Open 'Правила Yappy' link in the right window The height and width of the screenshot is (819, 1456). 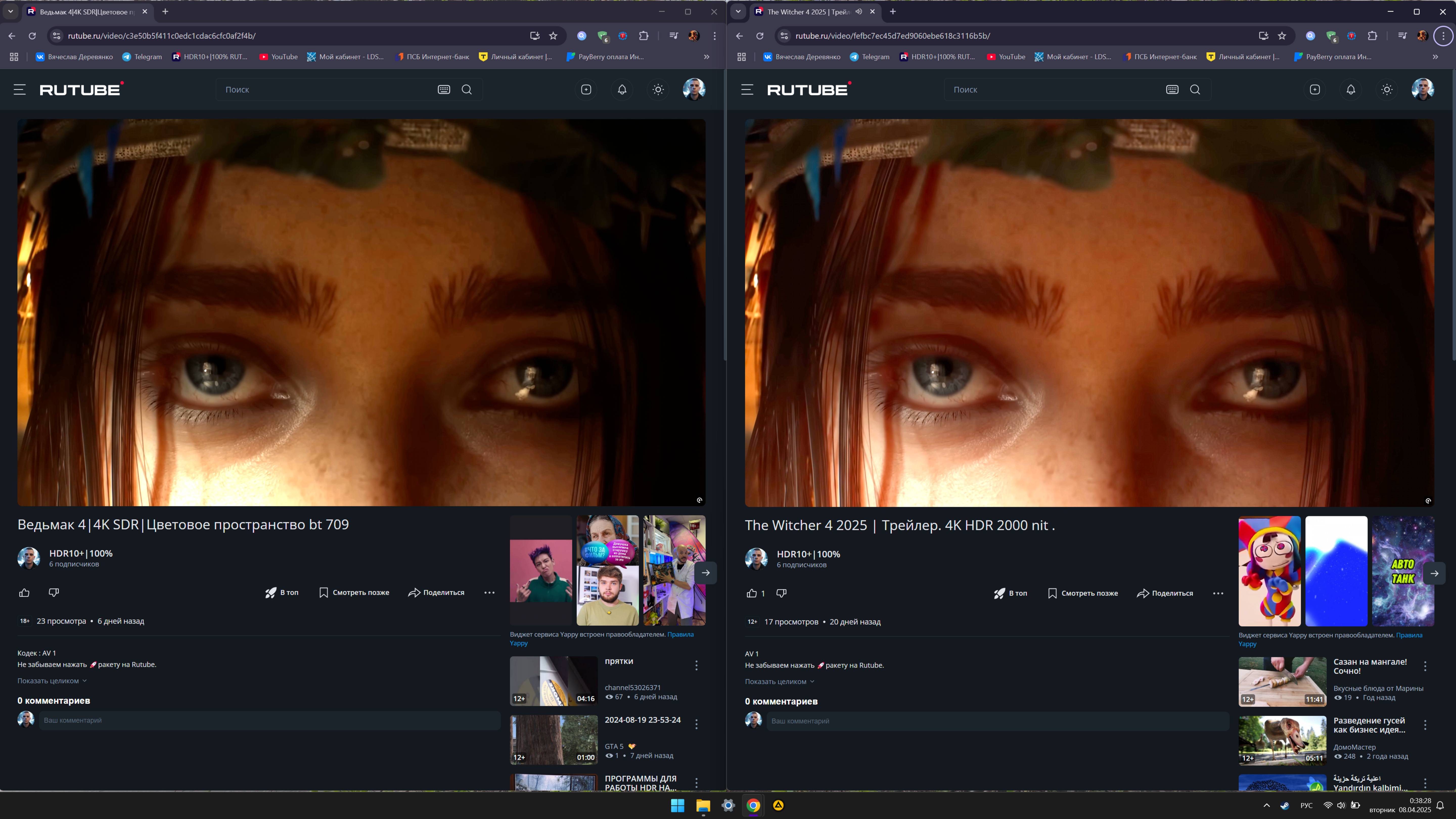tap(1408, 635)
